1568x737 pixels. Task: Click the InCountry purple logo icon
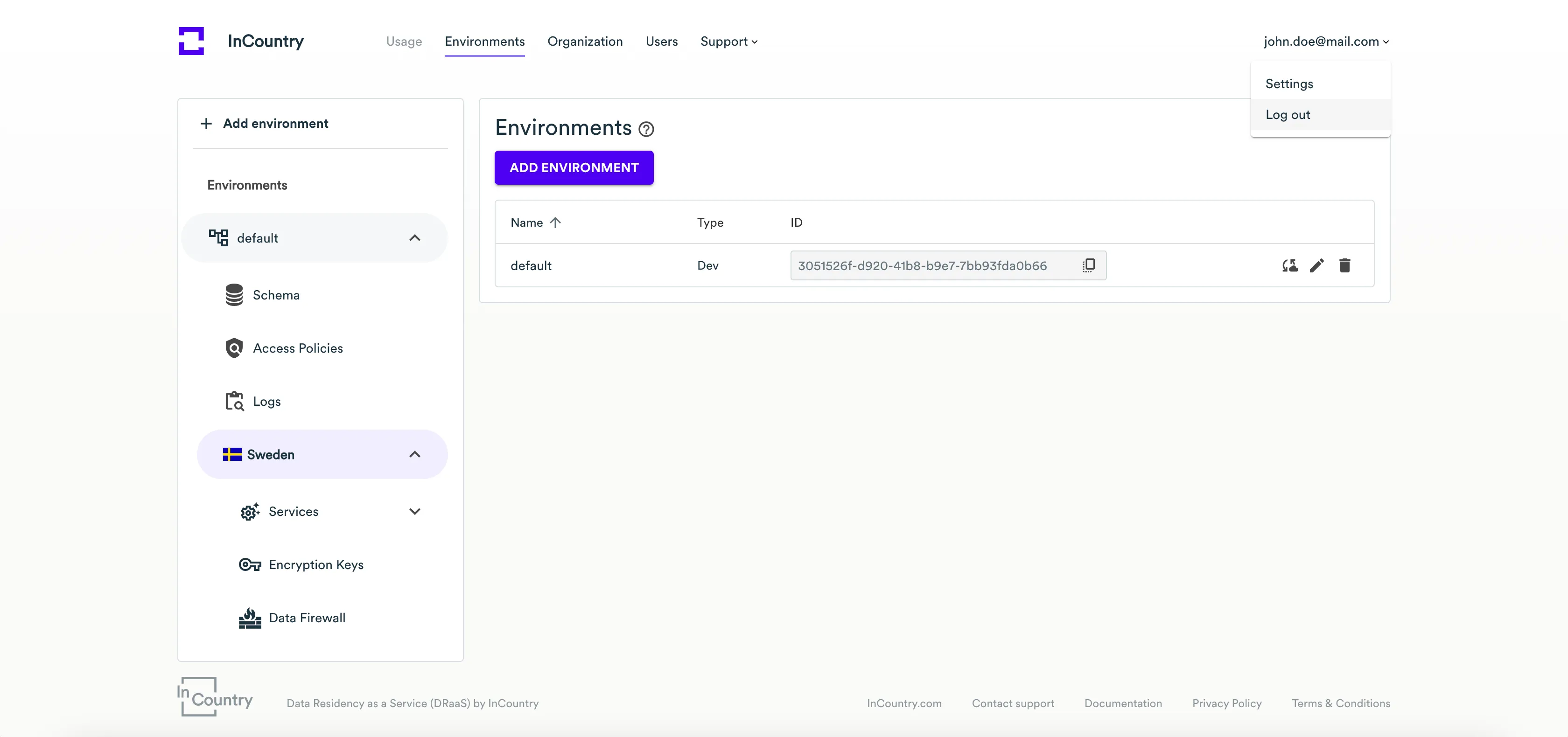pos(191,41)
